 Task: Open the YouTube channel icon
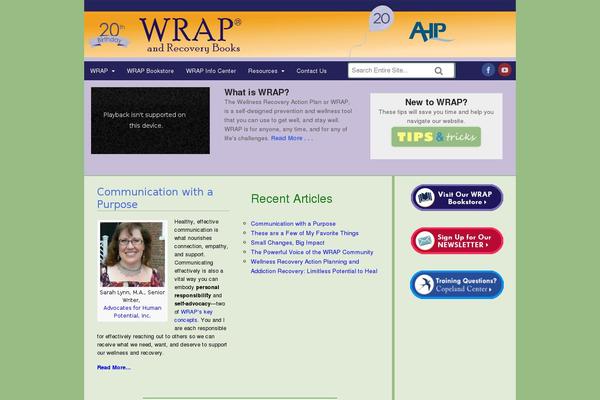point(504,70)
